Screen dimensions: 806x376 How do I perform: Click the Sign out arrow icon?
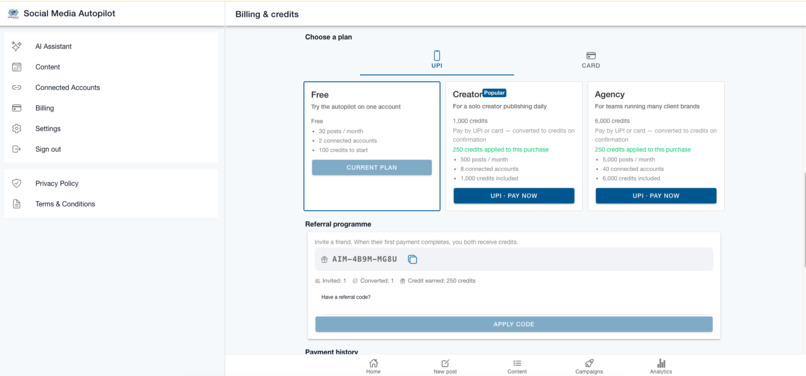tap(16, 149)
